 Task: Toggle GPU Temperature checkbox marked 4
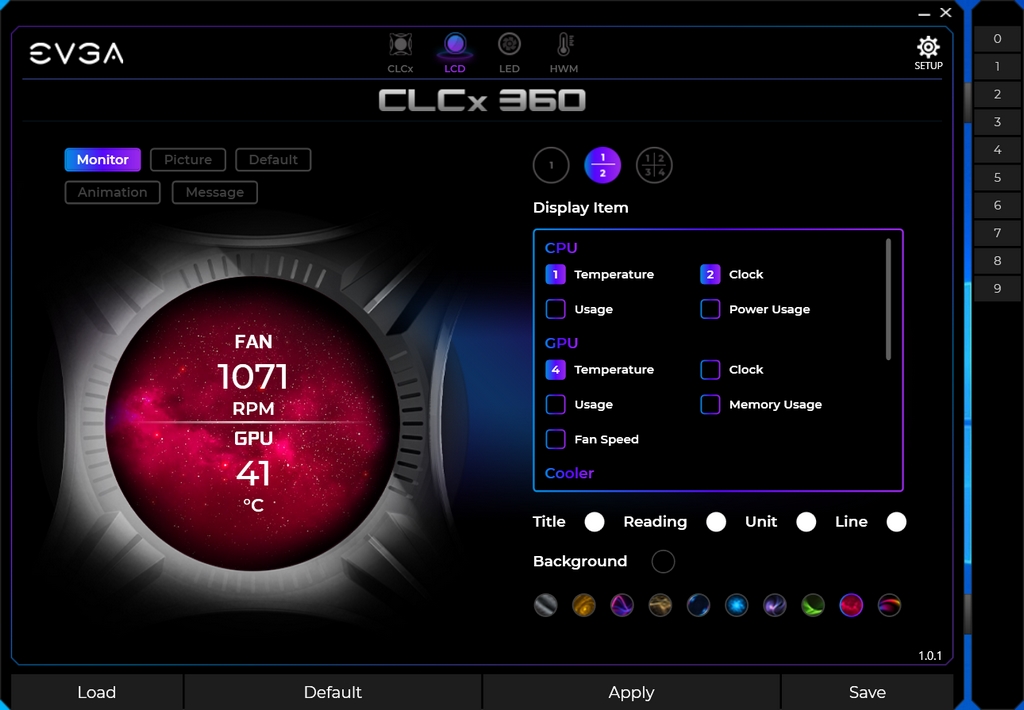(x=555, y=370)
